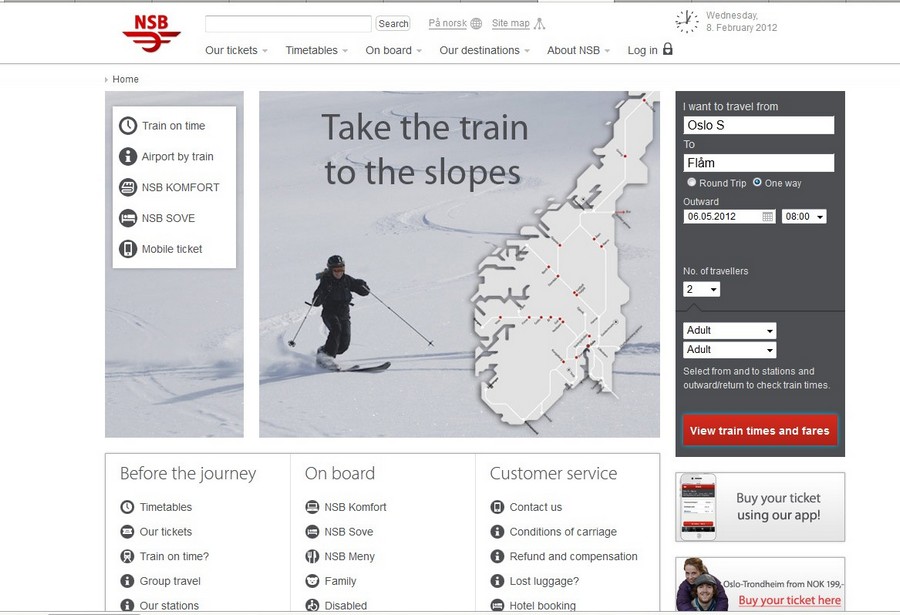Open the No. of travellers dropdown
Screen dimensions: 900x615
701,289
